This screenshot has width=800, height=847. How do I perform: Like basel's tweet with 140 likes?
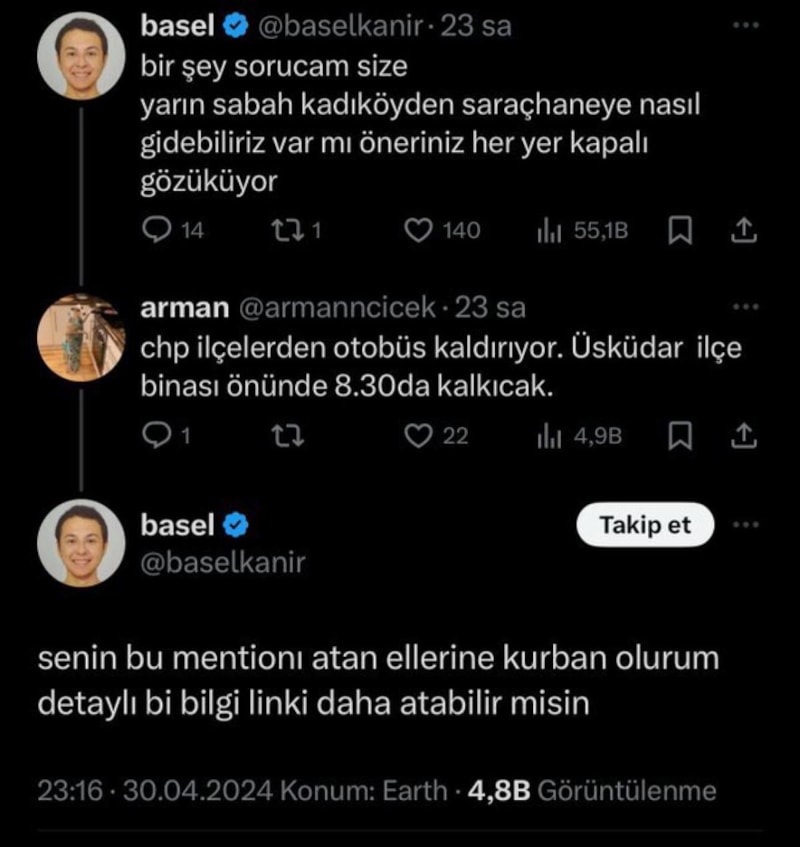418,231
